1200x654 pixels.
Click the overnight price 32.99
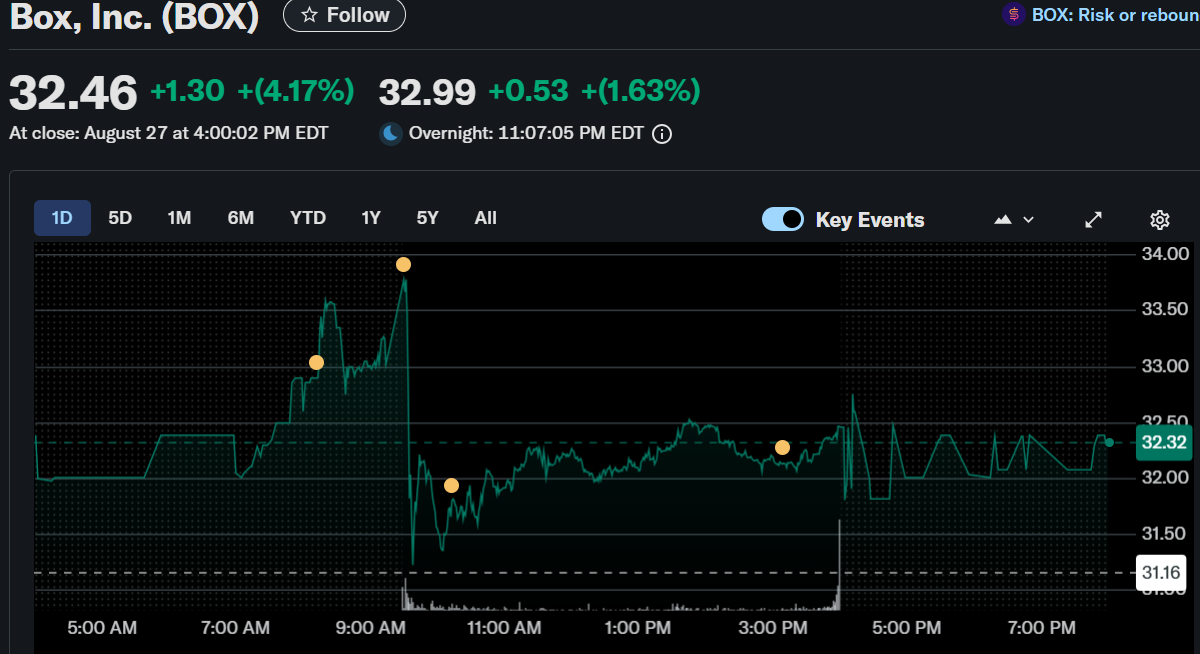point(427,92)
